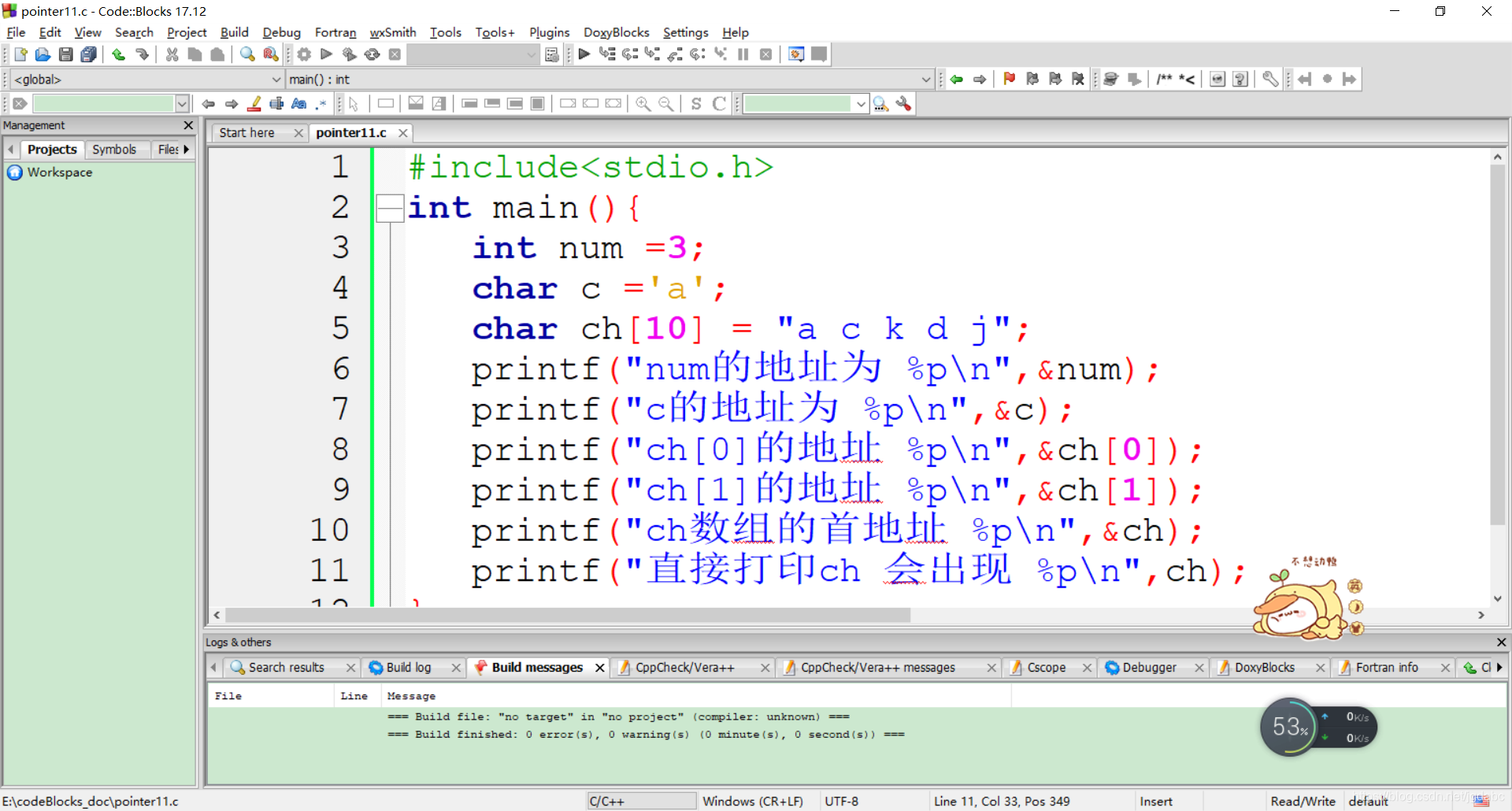Collapse the main function code fold marker
This screenshot has height=811, width=1512.
(390, 208)
